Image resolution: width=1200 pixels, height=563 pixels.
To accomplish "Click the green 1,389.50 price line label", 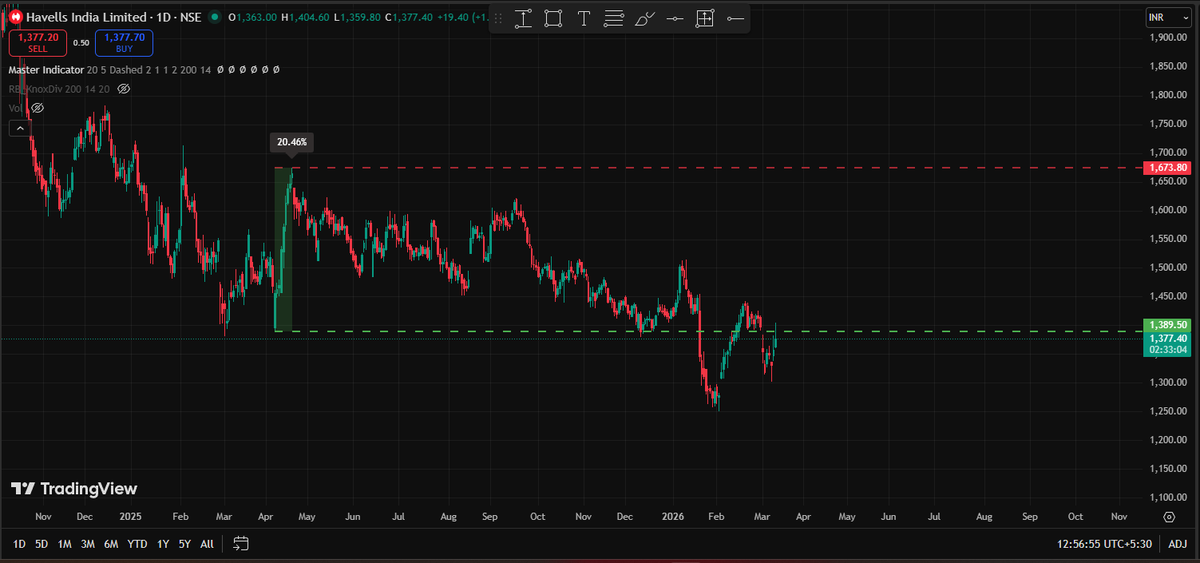I will click(x=1168, y=325).
